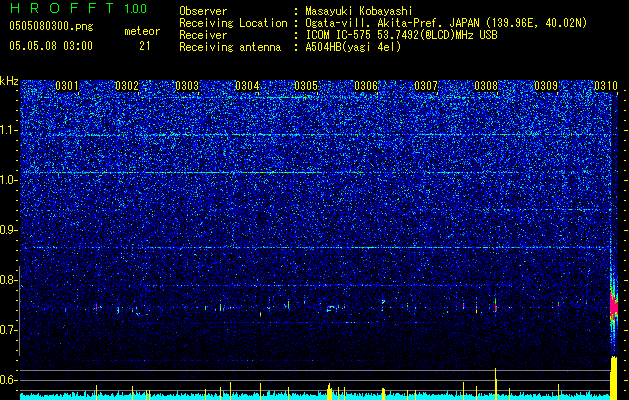The height and width of the screenshot is (400, 629).
Task: Click the 1.0 frequency axis label
Action: 9,180
